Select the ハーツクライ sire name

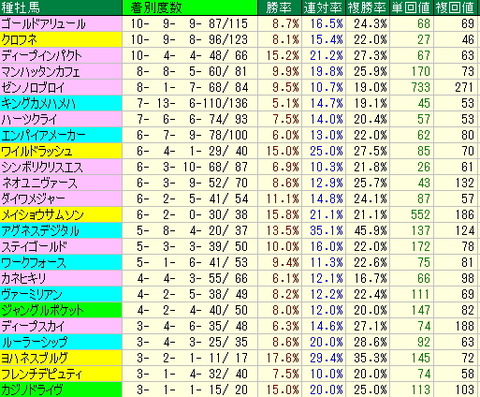pos(29,119)
